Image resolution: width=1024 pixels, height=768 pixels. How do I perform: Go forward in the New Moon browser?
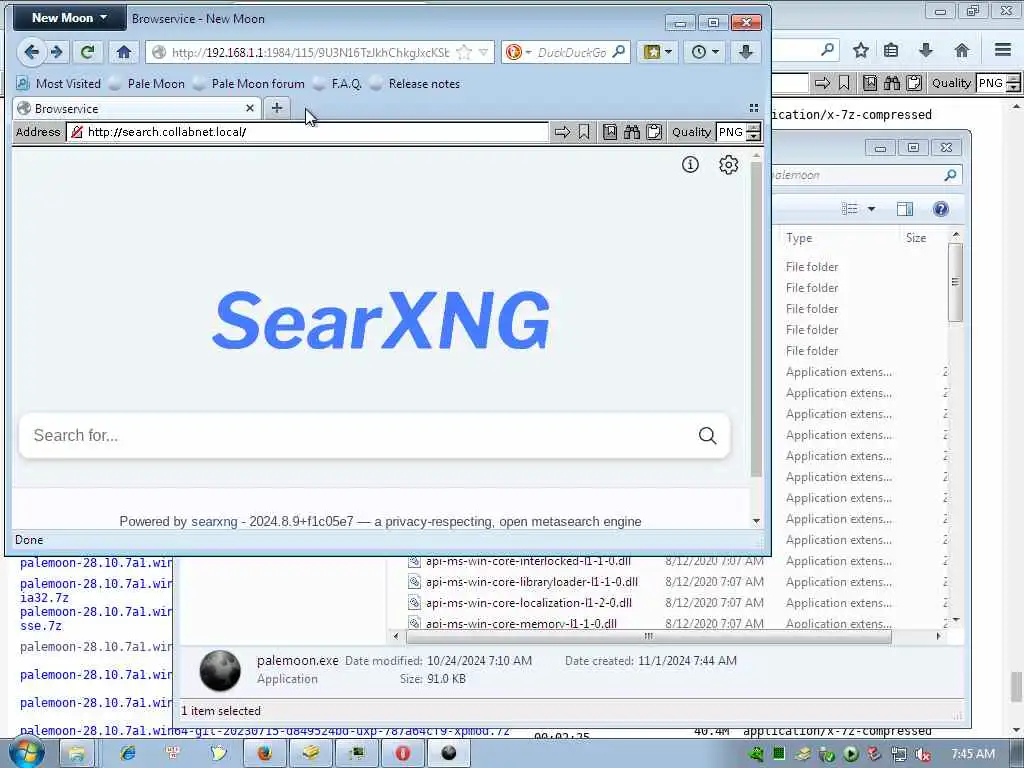[x=57, y=52]
